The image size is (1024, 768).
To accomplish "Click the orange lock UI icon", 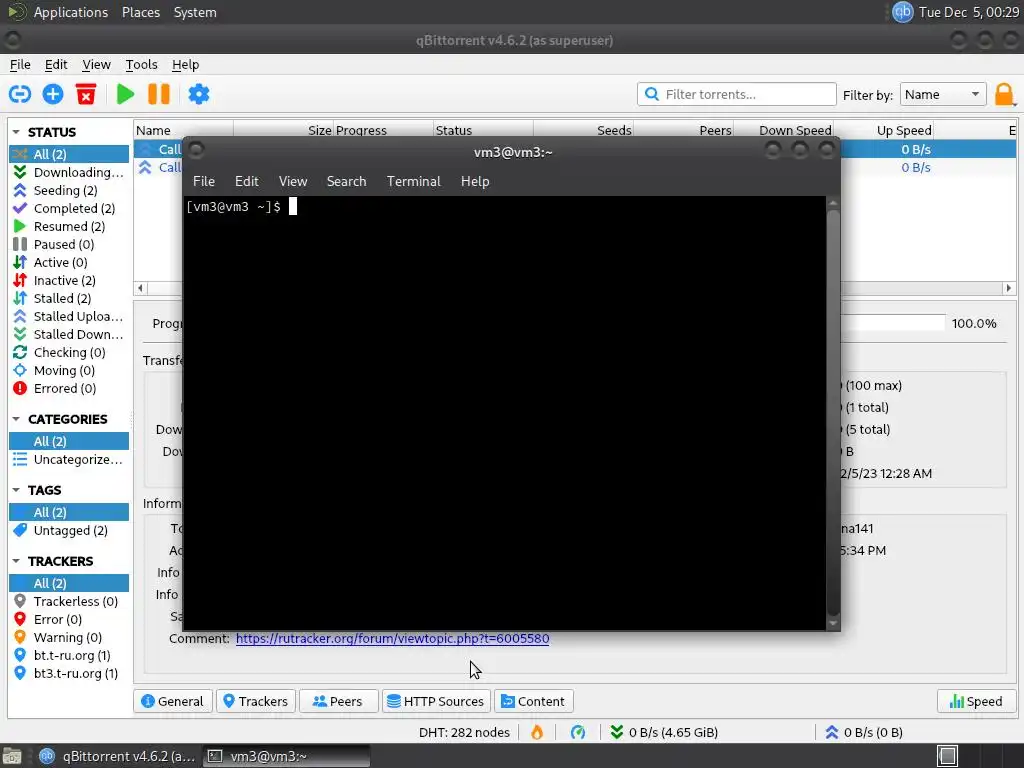I will click(x=1004, y=95).
